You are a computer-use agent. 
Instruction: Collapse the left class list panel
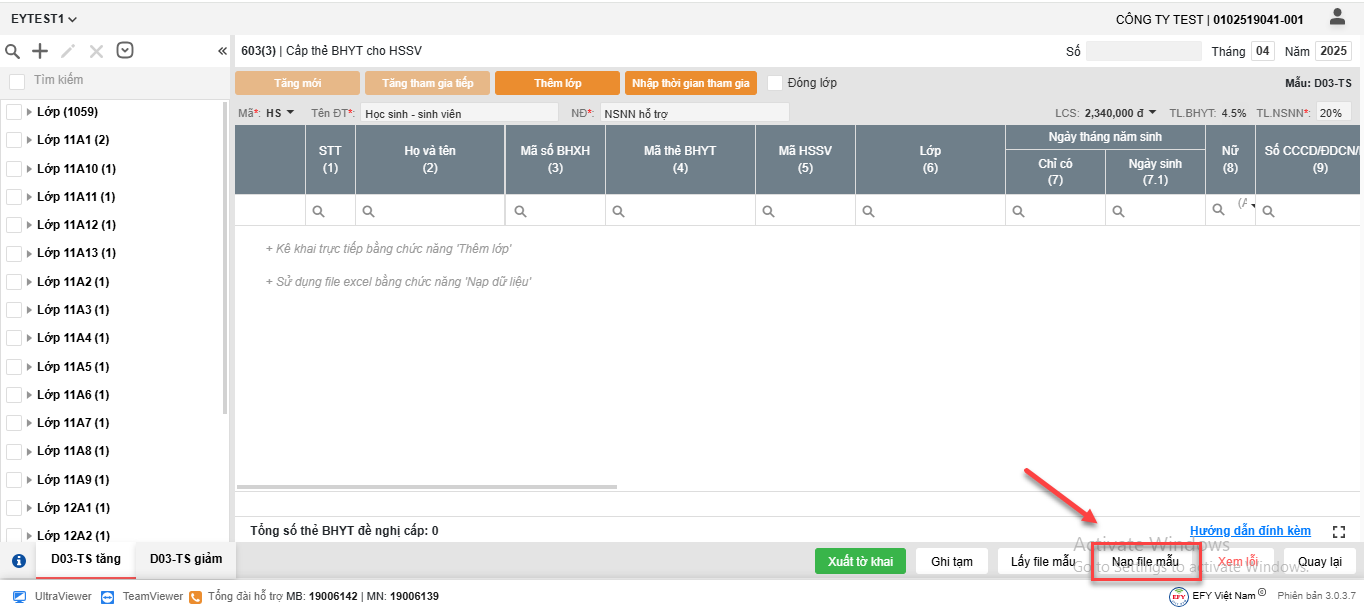[x=222, y=52]
